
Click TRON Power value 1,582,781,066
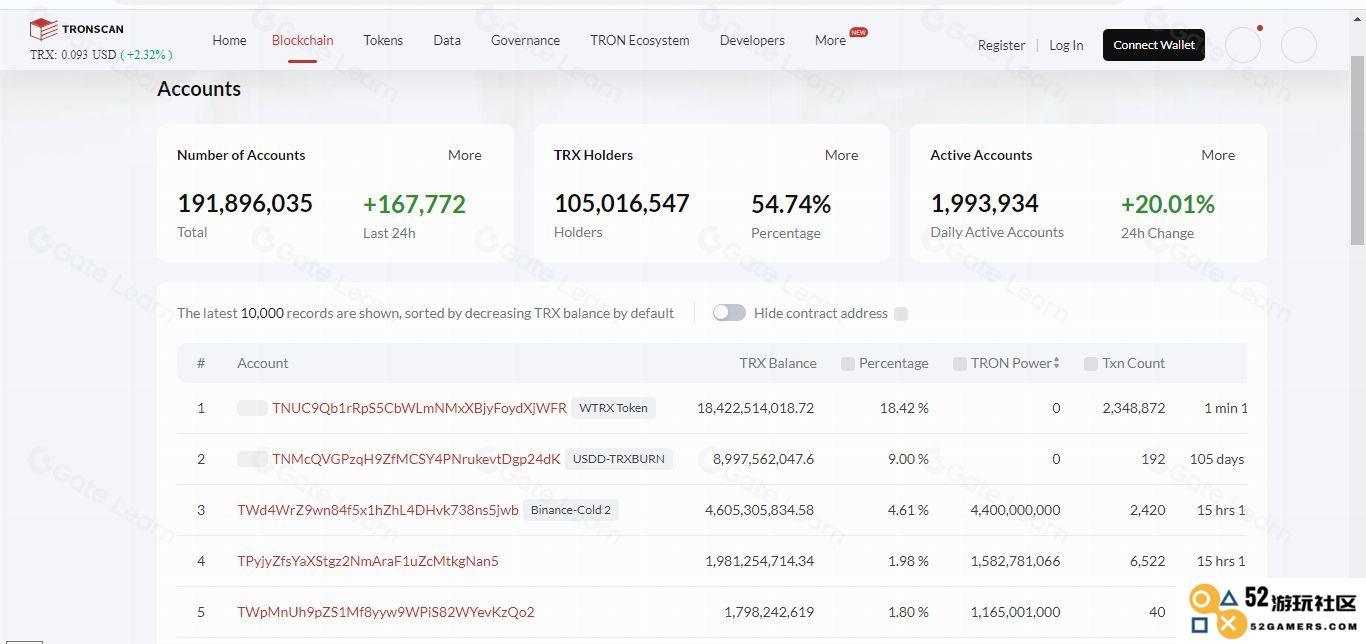[x=1015, y=561]
